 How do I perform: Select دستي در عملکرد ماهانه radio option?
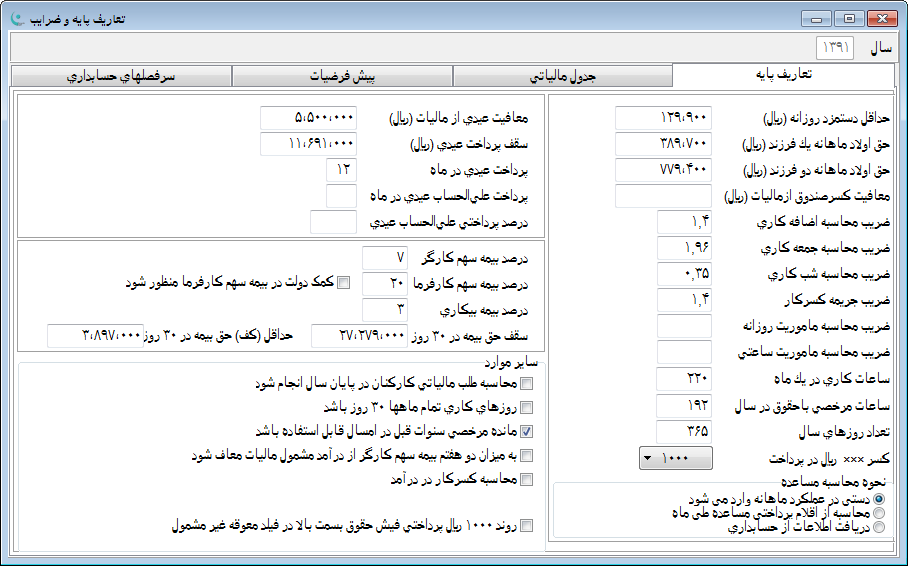(880, 497)
